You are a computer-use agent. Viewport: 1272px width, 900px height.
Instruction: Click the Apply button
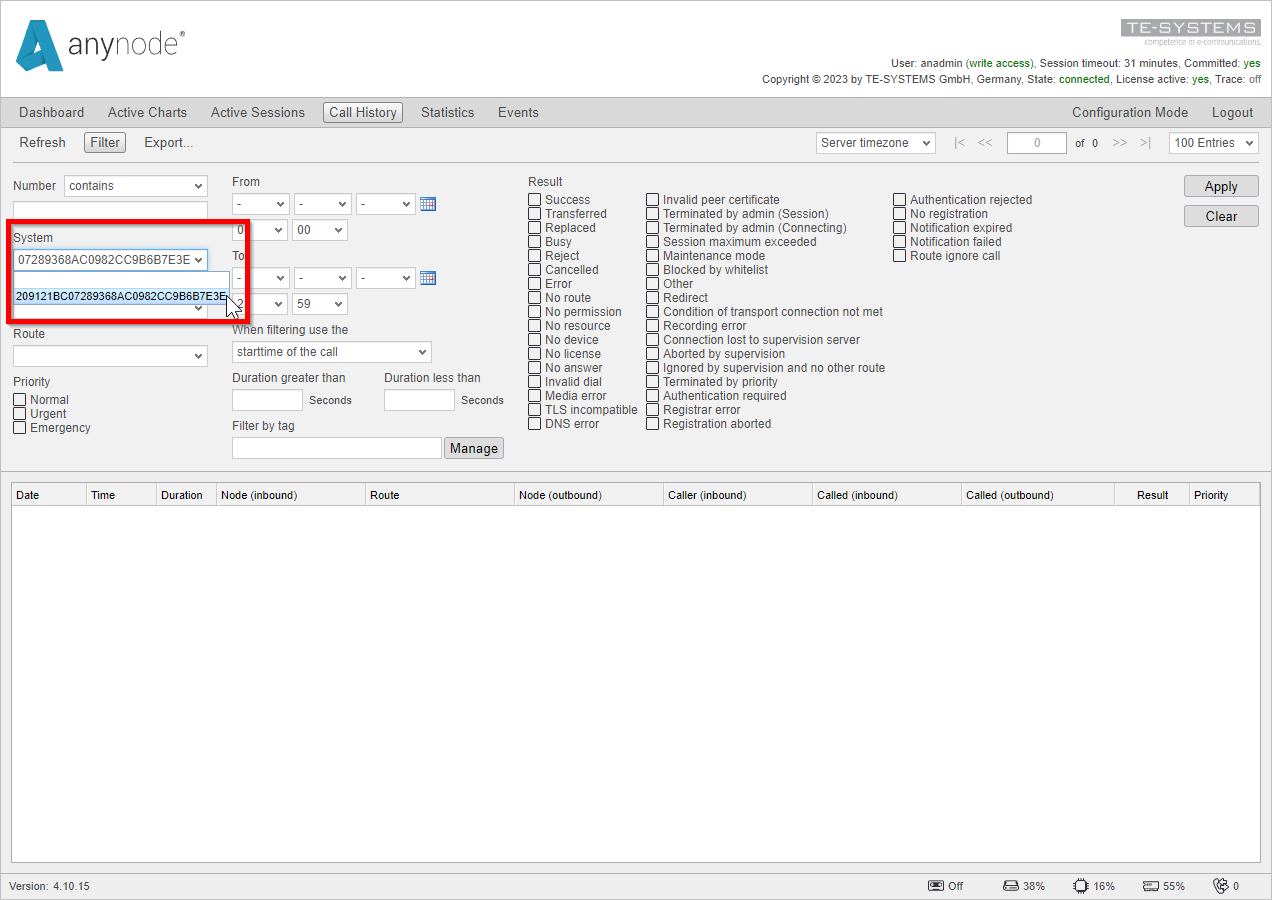point(1221,186)
